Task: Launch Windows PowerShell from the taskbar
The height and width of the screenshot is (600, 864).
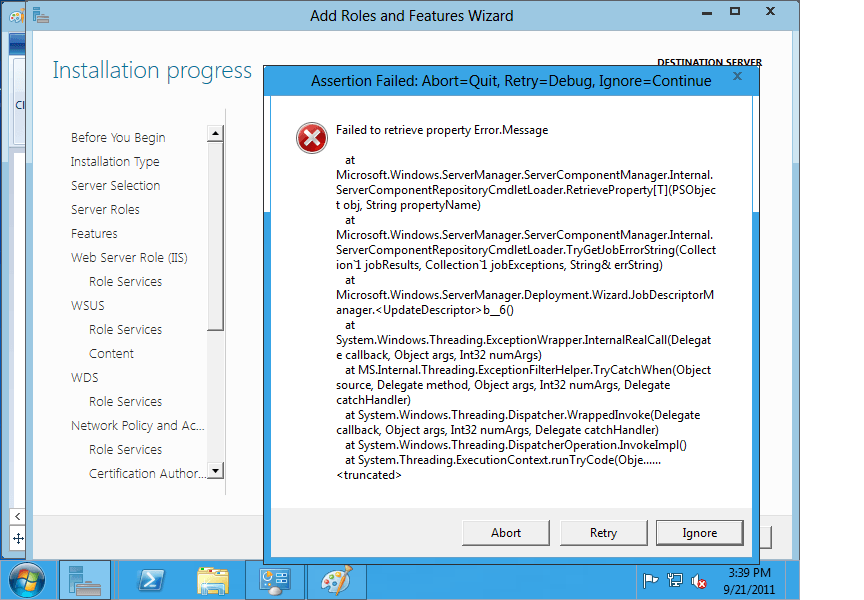Action: (150, 580)
